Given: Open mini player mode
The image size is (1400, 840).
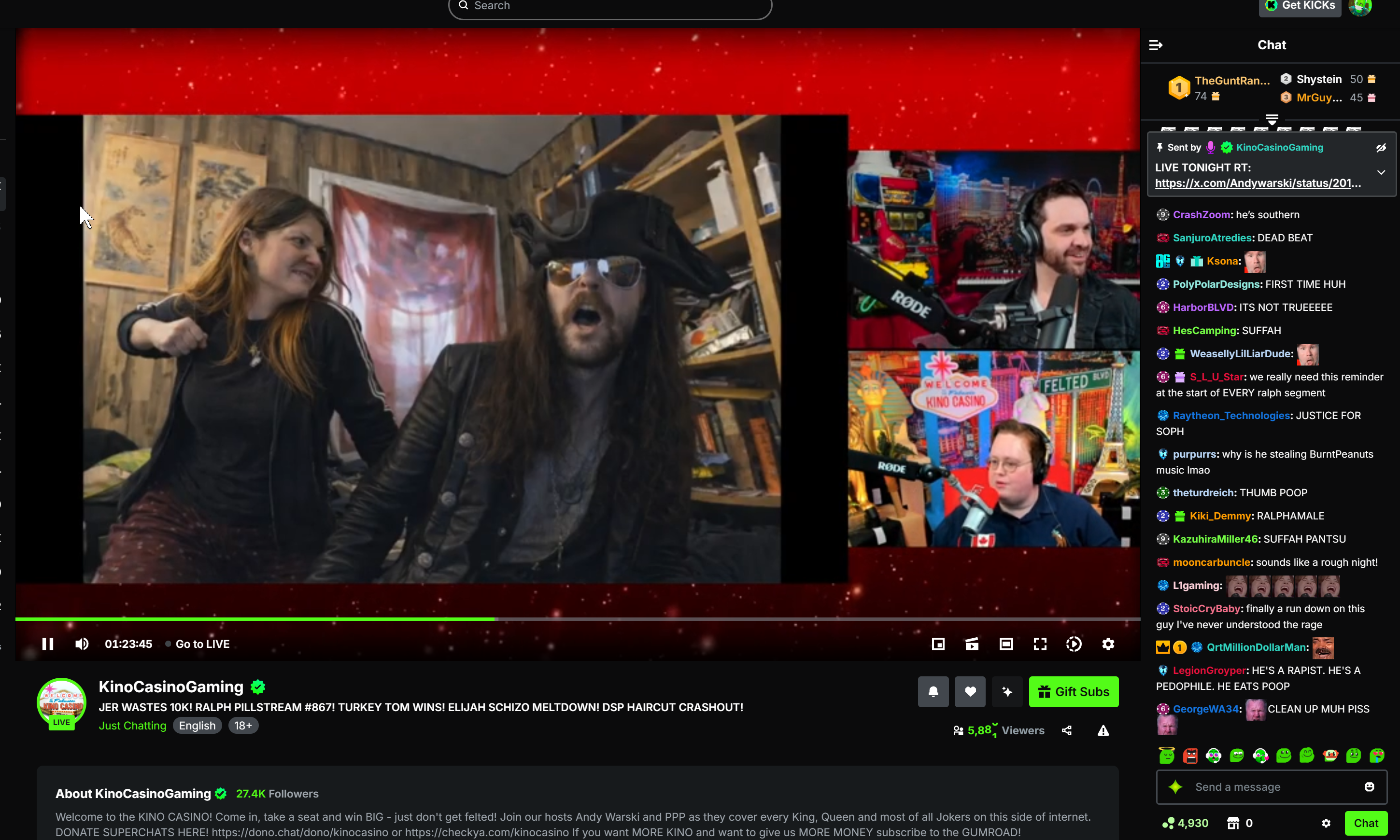Looking at the screenshot, I should point(938,644).
